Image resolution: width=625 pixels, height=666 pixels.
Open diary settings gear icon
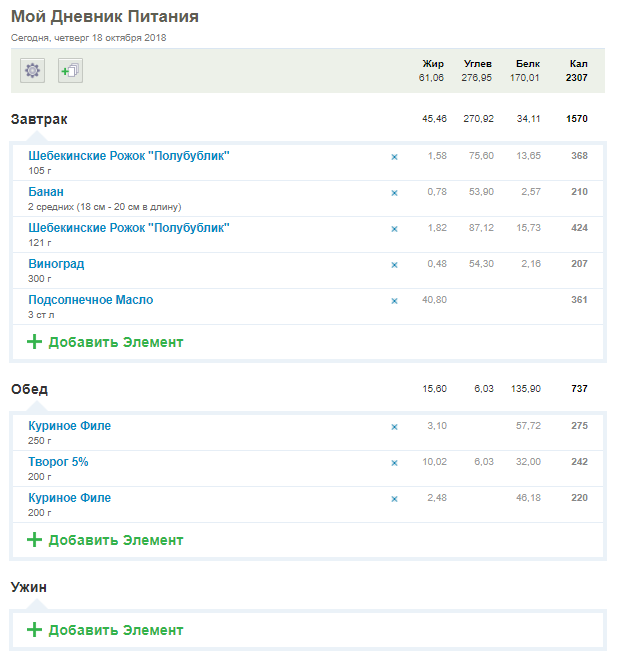point(33,71)
